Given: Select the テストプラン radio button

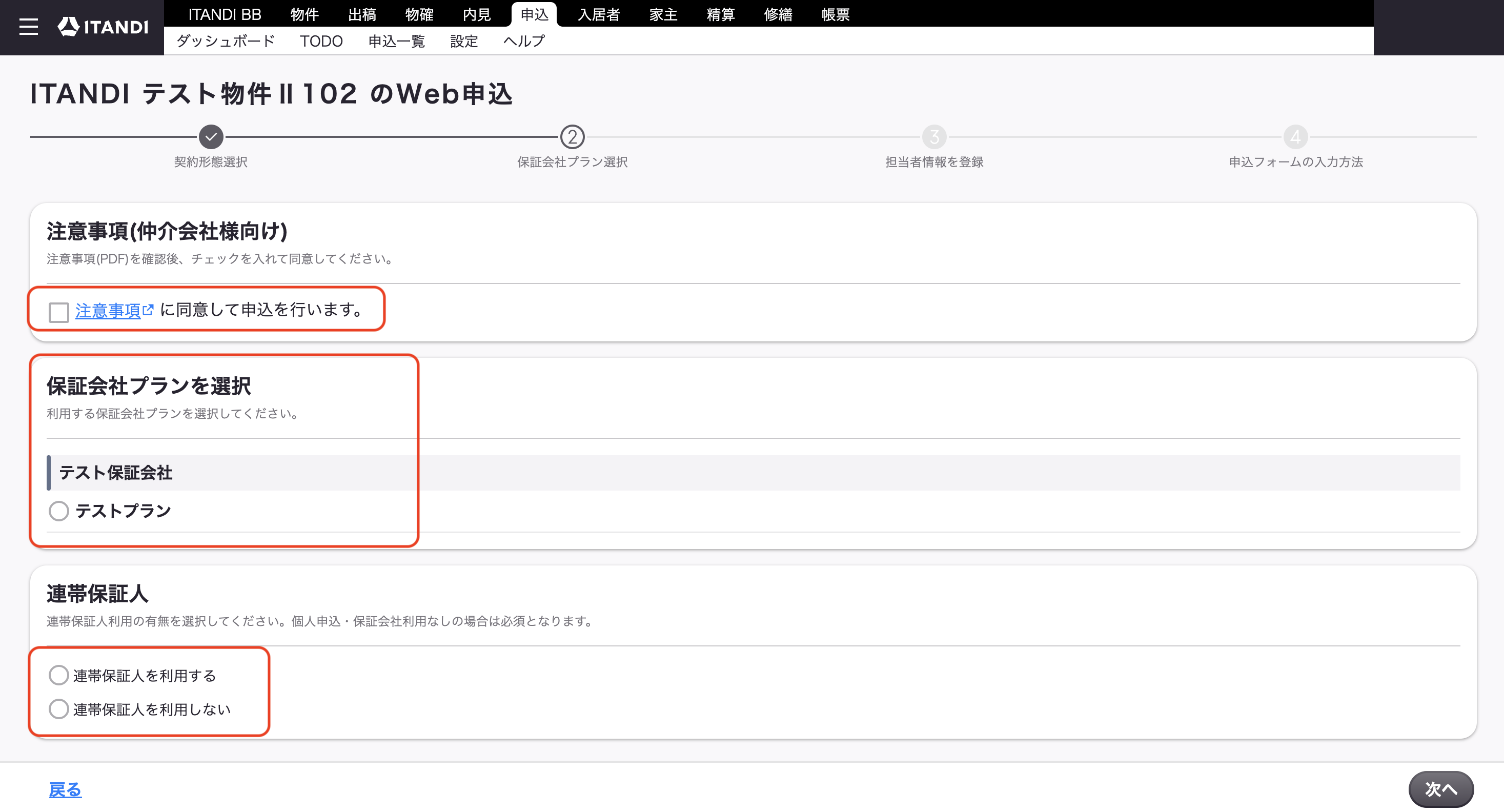Looking at the screenshot, I should pos(58,511).
